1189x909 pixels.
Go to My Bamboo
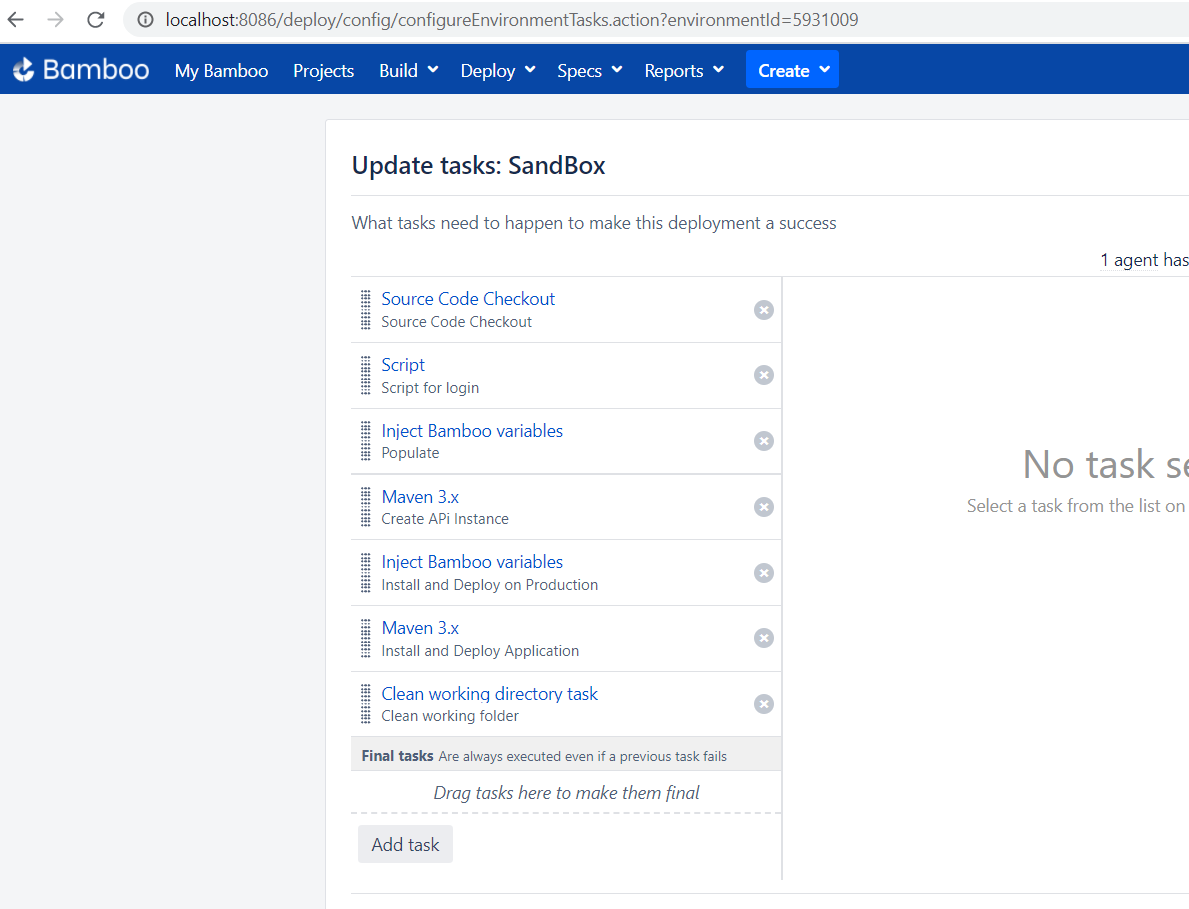click(221, 71)
